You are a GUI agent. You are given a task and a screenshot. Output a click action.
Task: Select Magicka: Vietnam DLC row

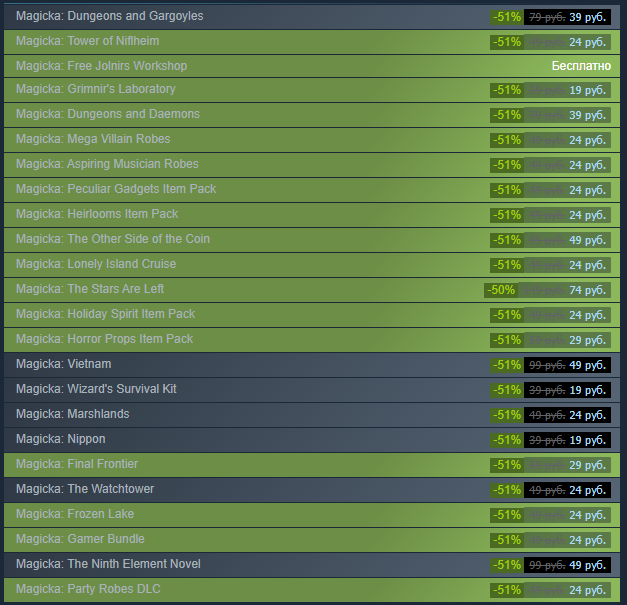[x=312, y=365]
